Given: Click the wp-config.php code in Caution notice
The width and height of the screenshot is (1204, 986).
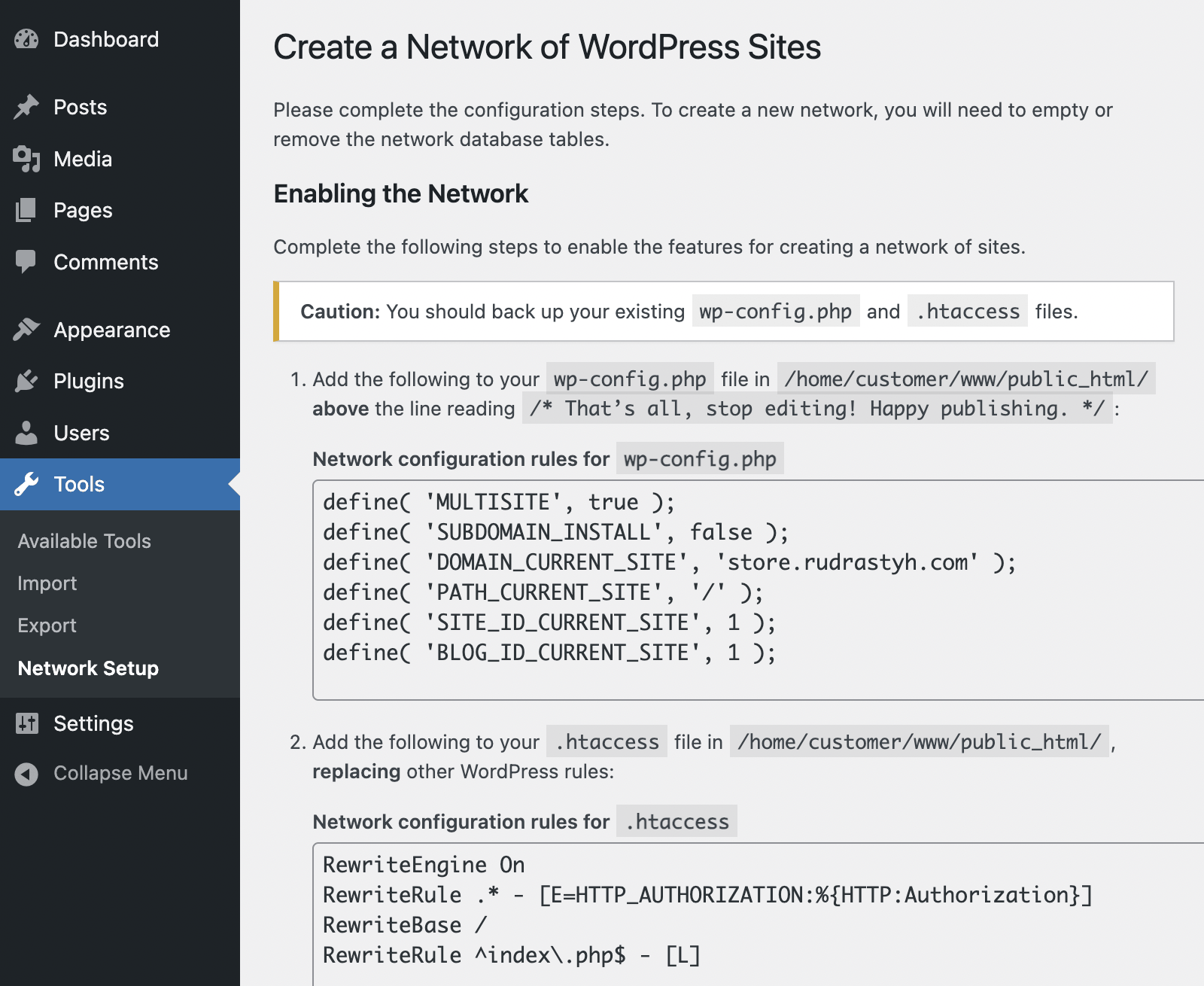Looking at the screenshot, I should coord(776,311).
